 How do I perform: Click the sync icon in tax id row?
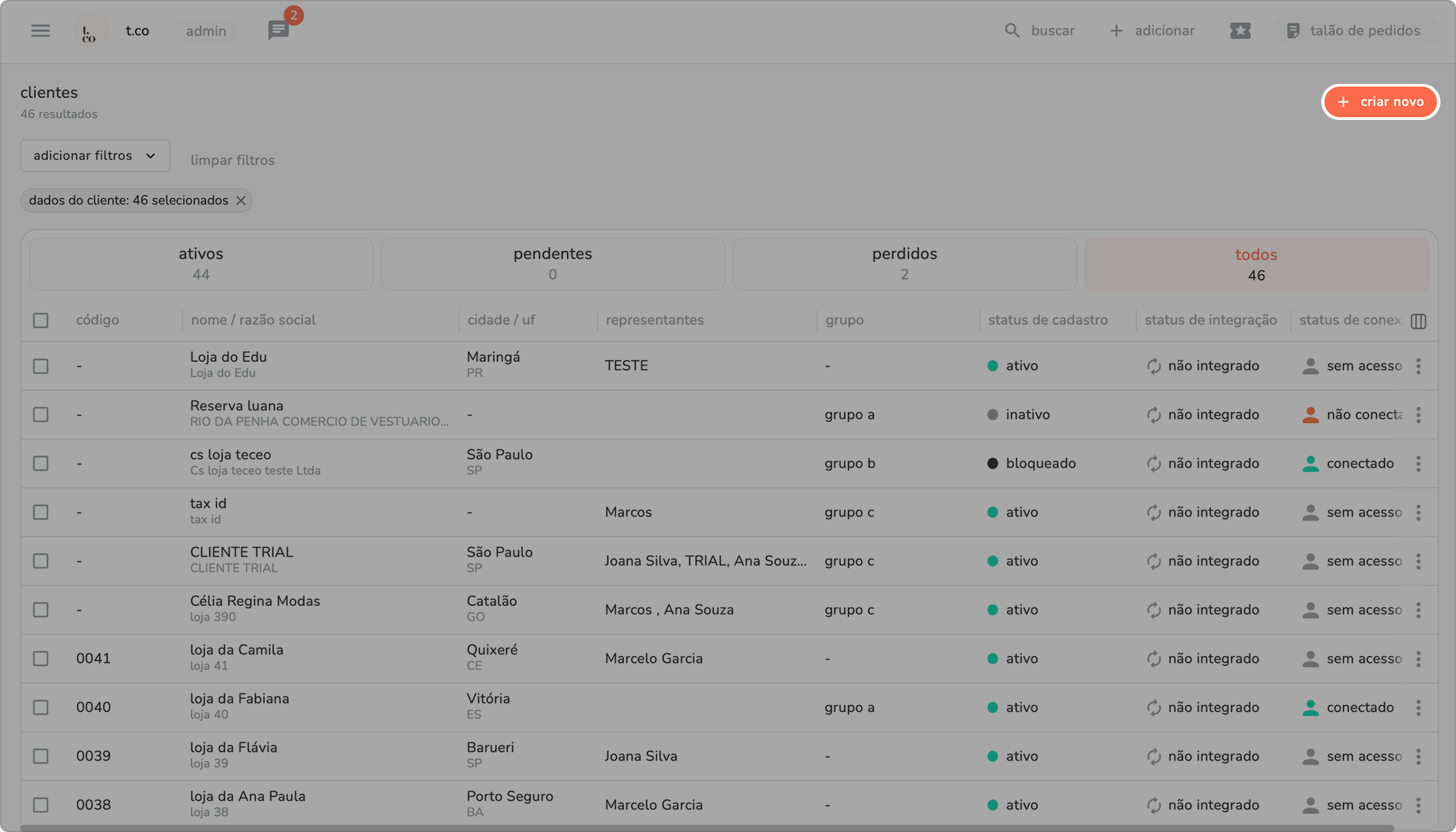point(1154,512)
